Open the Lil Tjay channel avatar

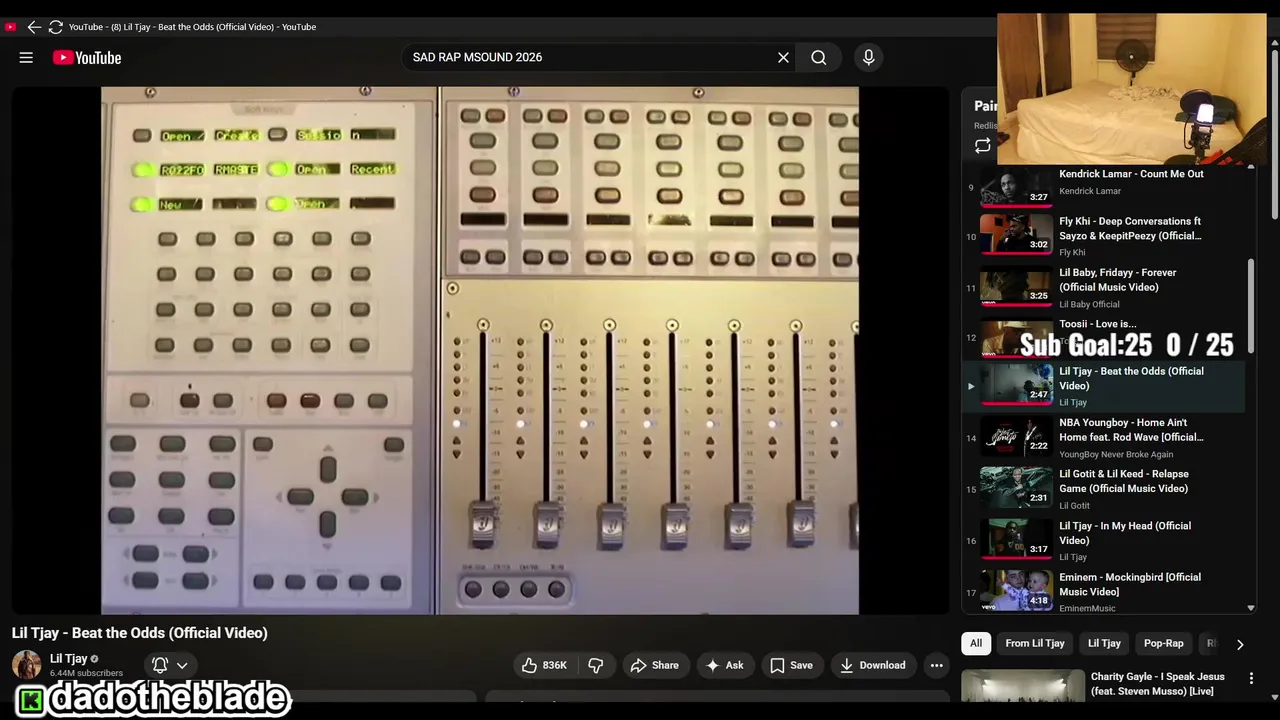click(26, 665)
